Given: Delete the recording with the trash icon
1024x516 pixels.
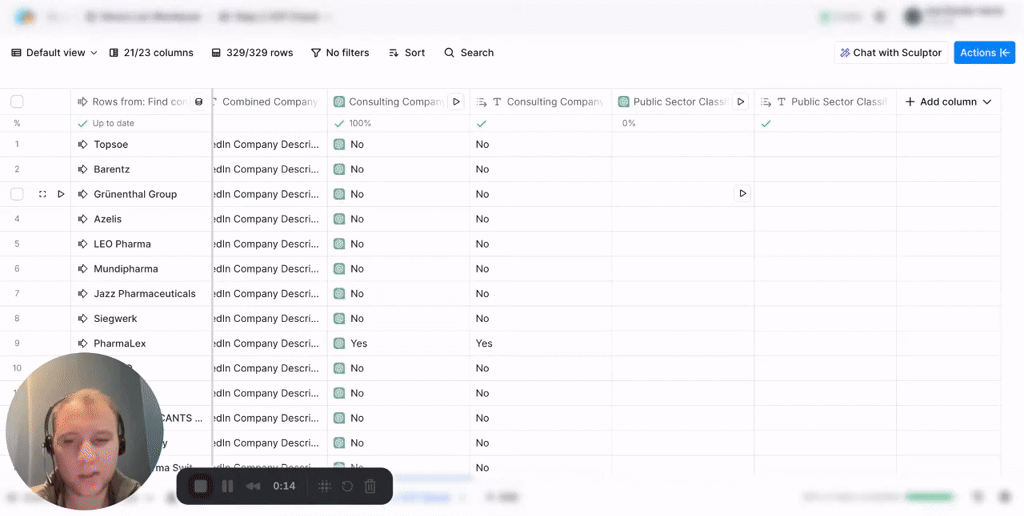Looking at the screenshot, I should (x=370, y=486).
